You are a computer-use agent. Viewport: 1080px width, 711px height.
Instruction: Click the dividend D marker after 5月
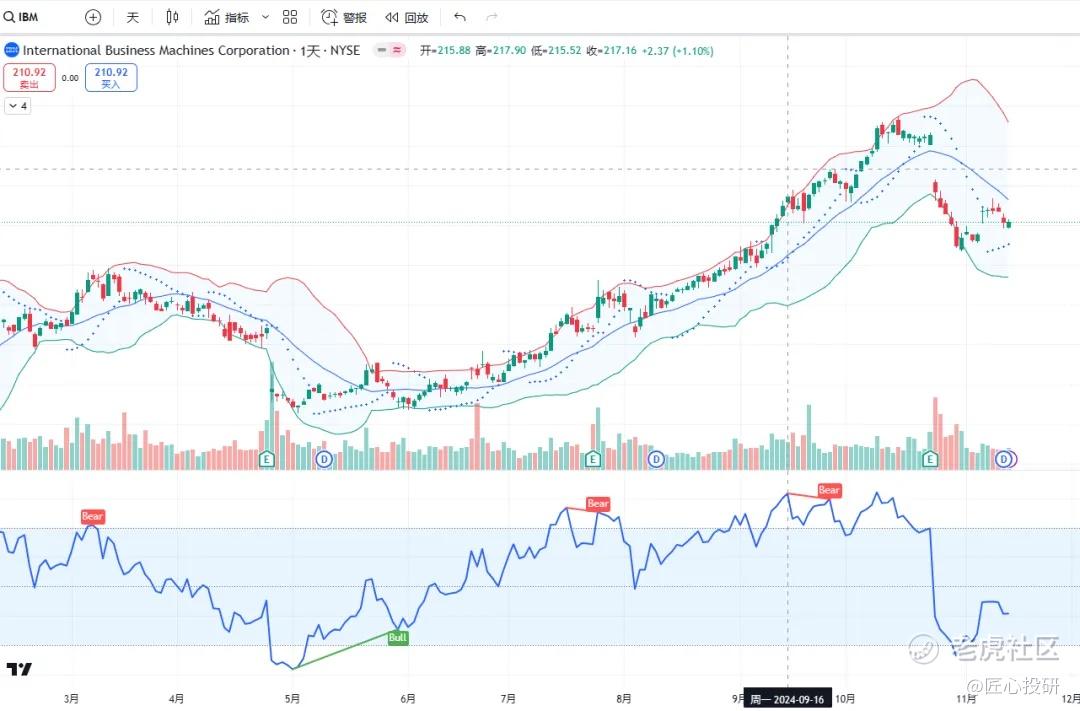pyautogui.click(x=324, y=459)
